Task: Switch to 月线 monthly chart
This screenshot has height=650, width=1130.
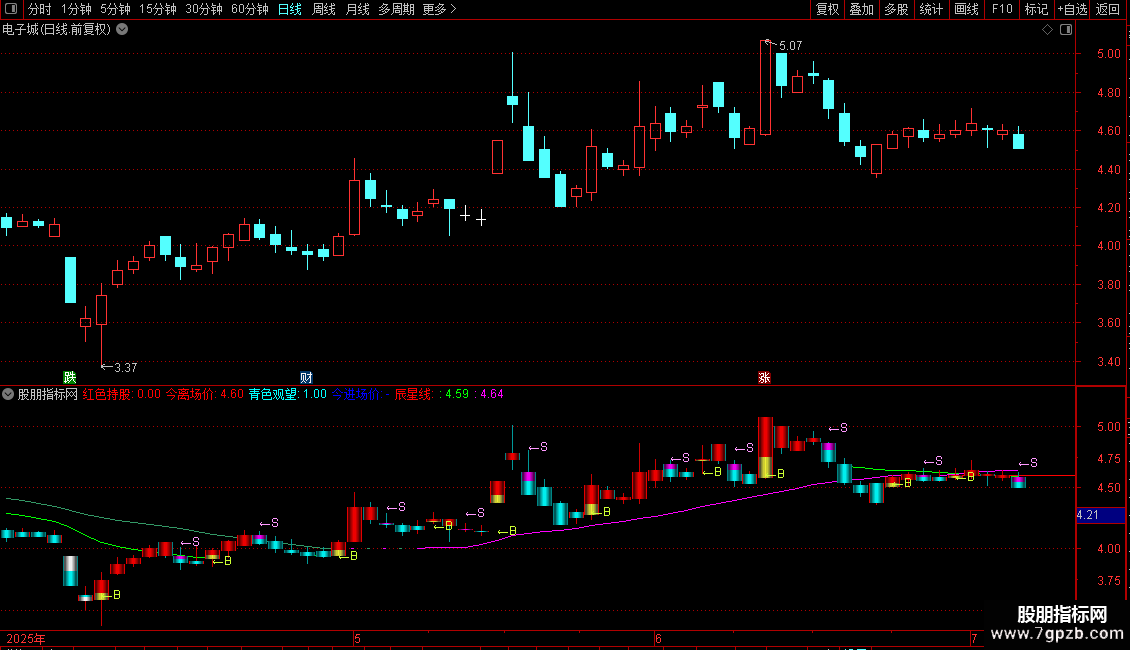Action: 357,9
